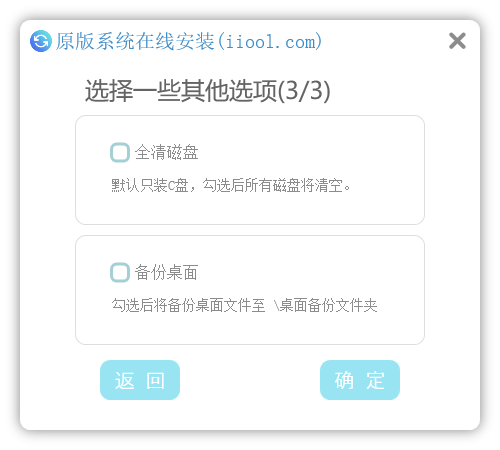This screenshot has height=450, width=500.
Task: Confirm the selected install options
Action: pos(360,380)
